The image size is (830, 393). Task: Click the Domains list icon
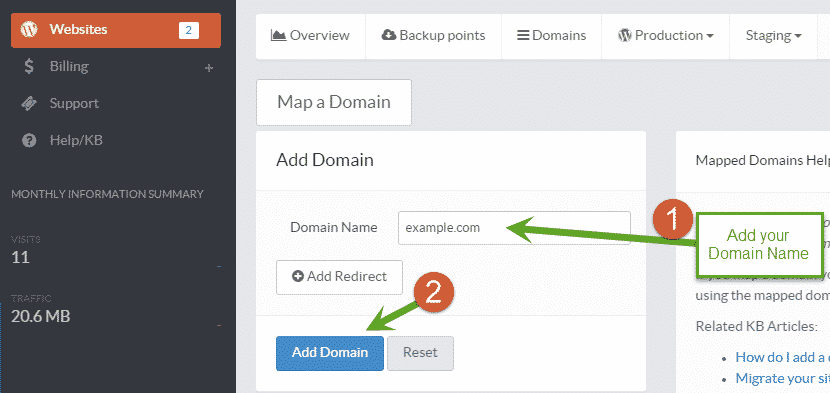(524, 35)
